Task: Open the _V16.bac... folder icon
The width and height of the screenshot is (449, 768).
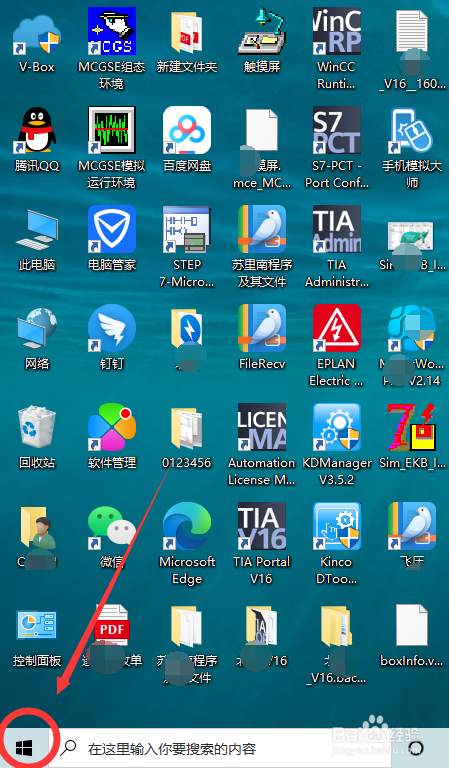Action: tap(337, 626)
